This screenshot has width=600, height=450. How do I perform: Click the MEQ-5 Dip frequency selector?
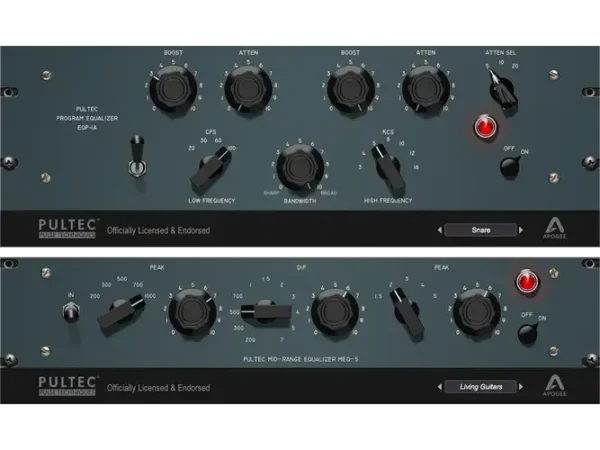pyautogui.click(x=266, y=311)
